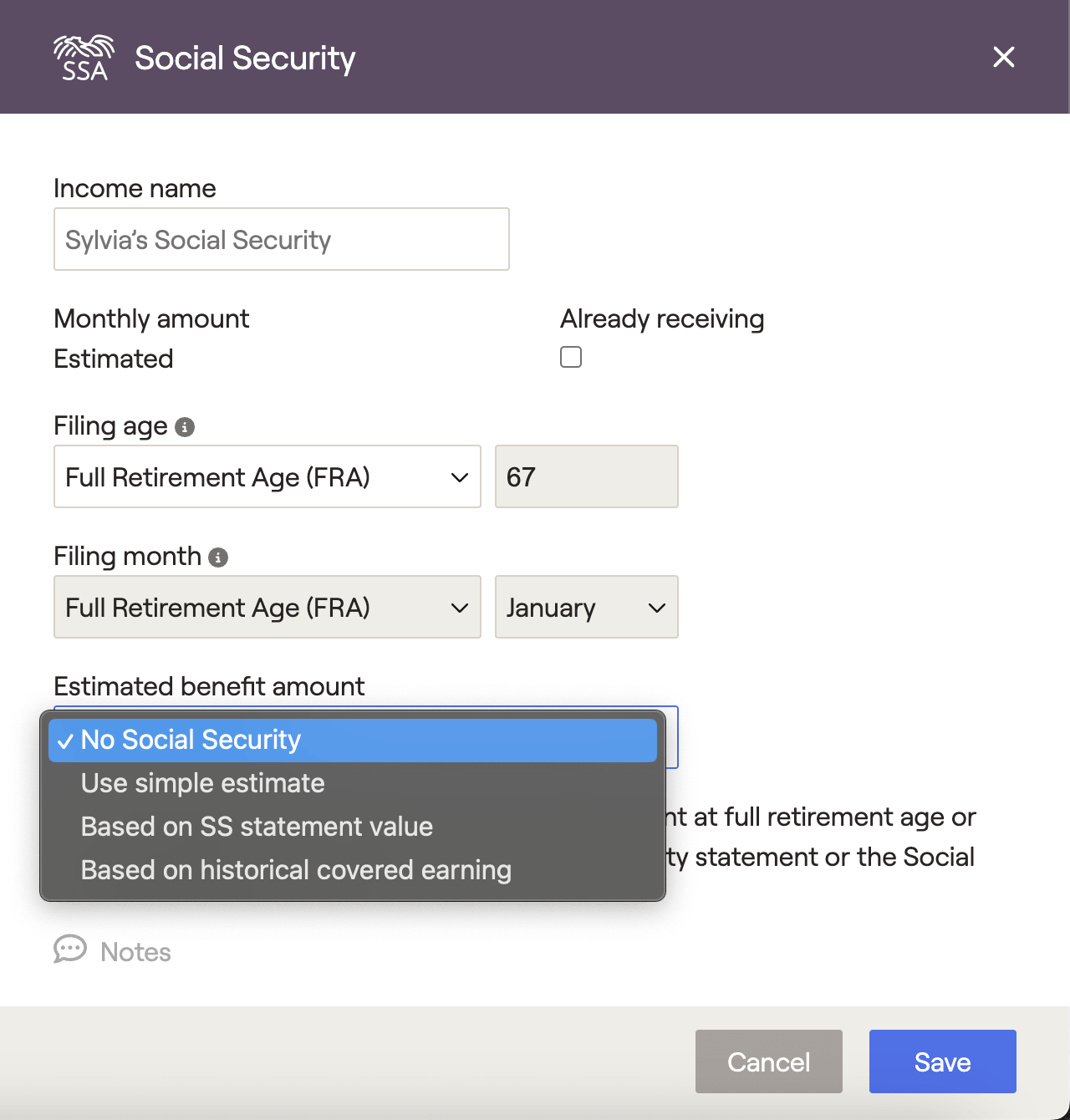Toggle the Already receiving checkbox
Viewport: 1070px width, 1120px height.
(571, 357)
